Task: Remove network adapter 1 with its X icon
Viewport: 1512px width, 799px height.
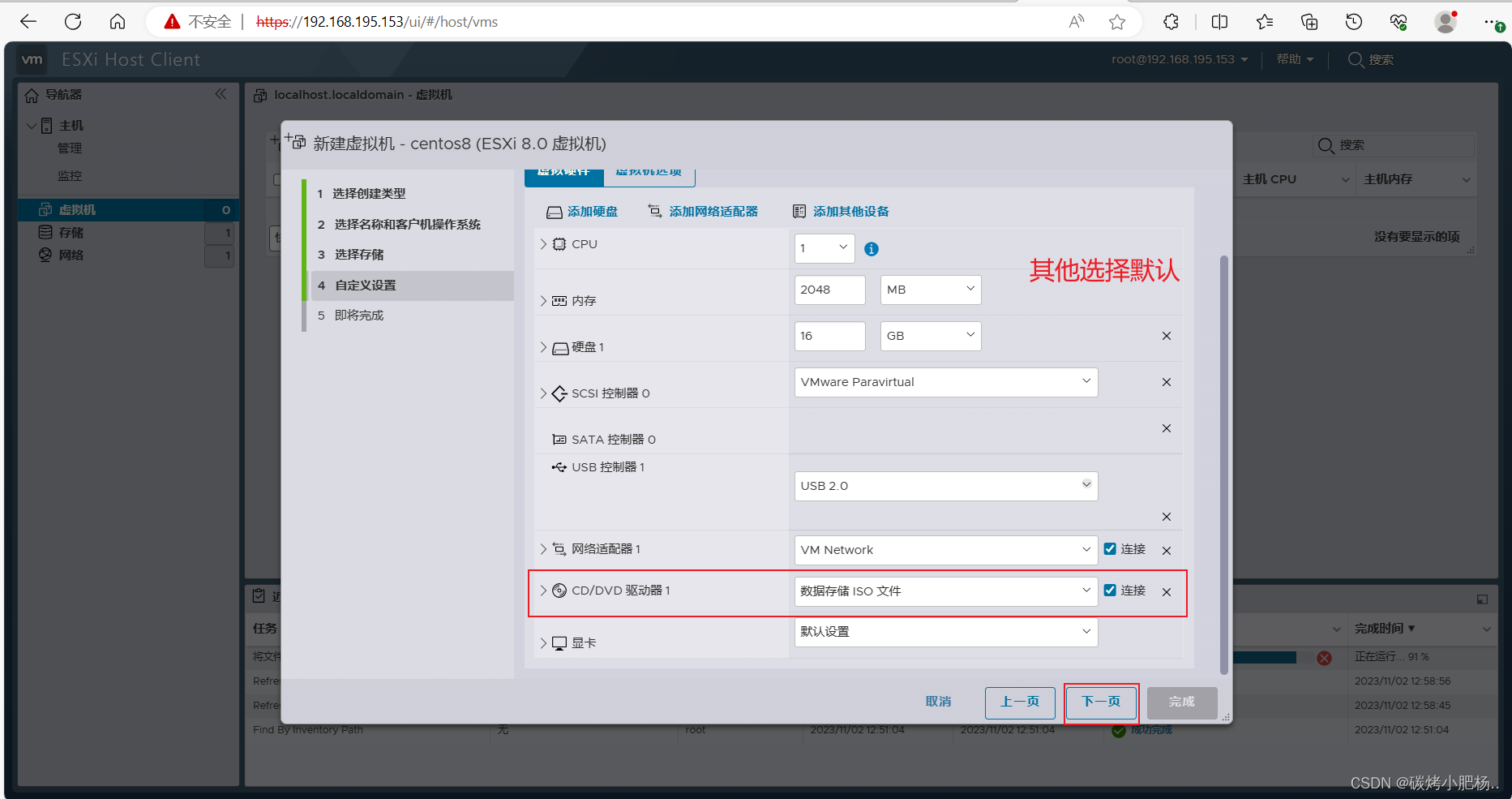Action: 1167,551
